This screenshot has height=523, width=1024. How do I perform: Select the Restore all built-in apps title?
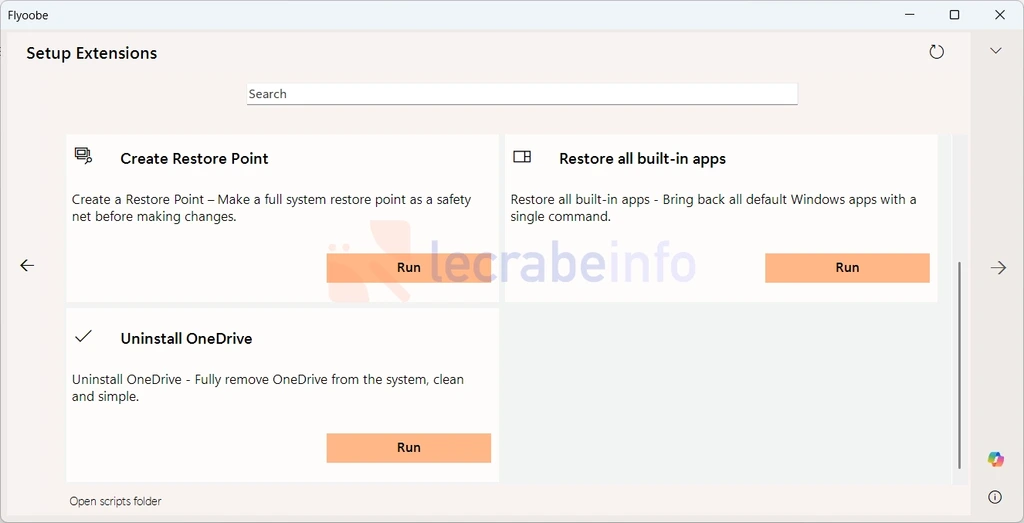pyautogui.click(x=643, y=159)
